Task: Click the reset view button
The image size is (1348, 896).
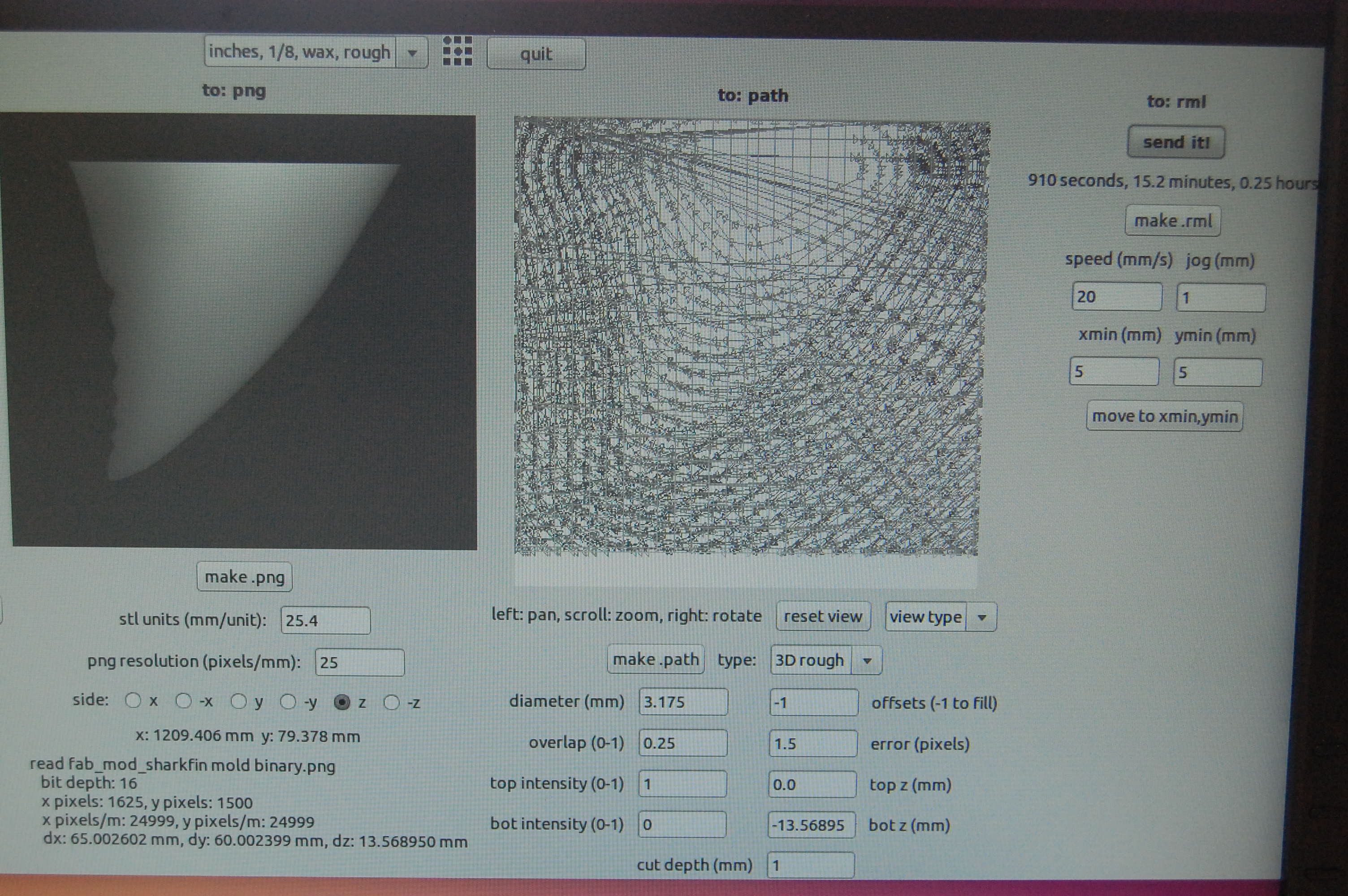Action: click(x=823, y=616)
